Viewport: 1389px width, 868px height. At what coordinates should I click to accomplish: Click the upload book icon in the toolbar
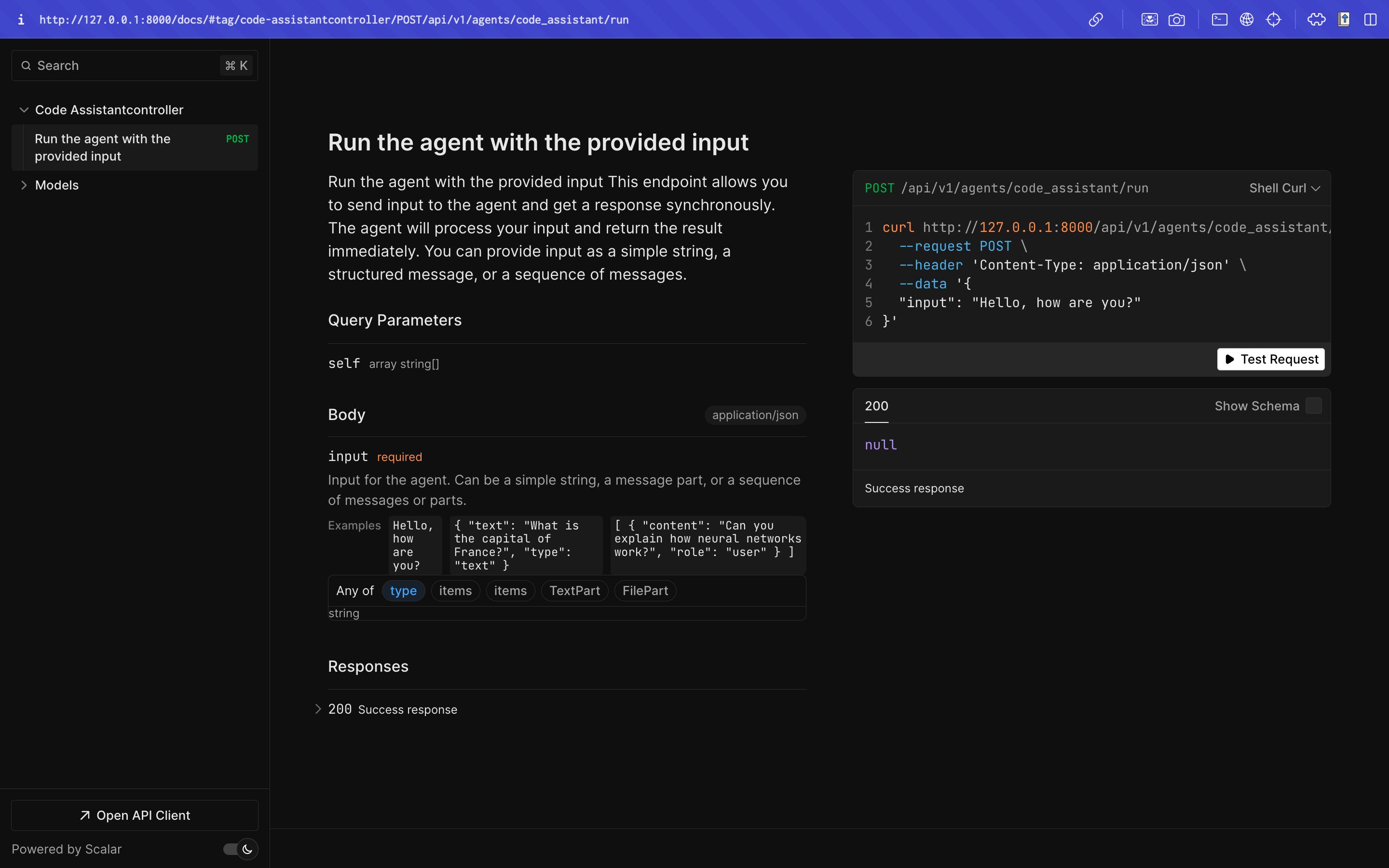(1344, 19)
